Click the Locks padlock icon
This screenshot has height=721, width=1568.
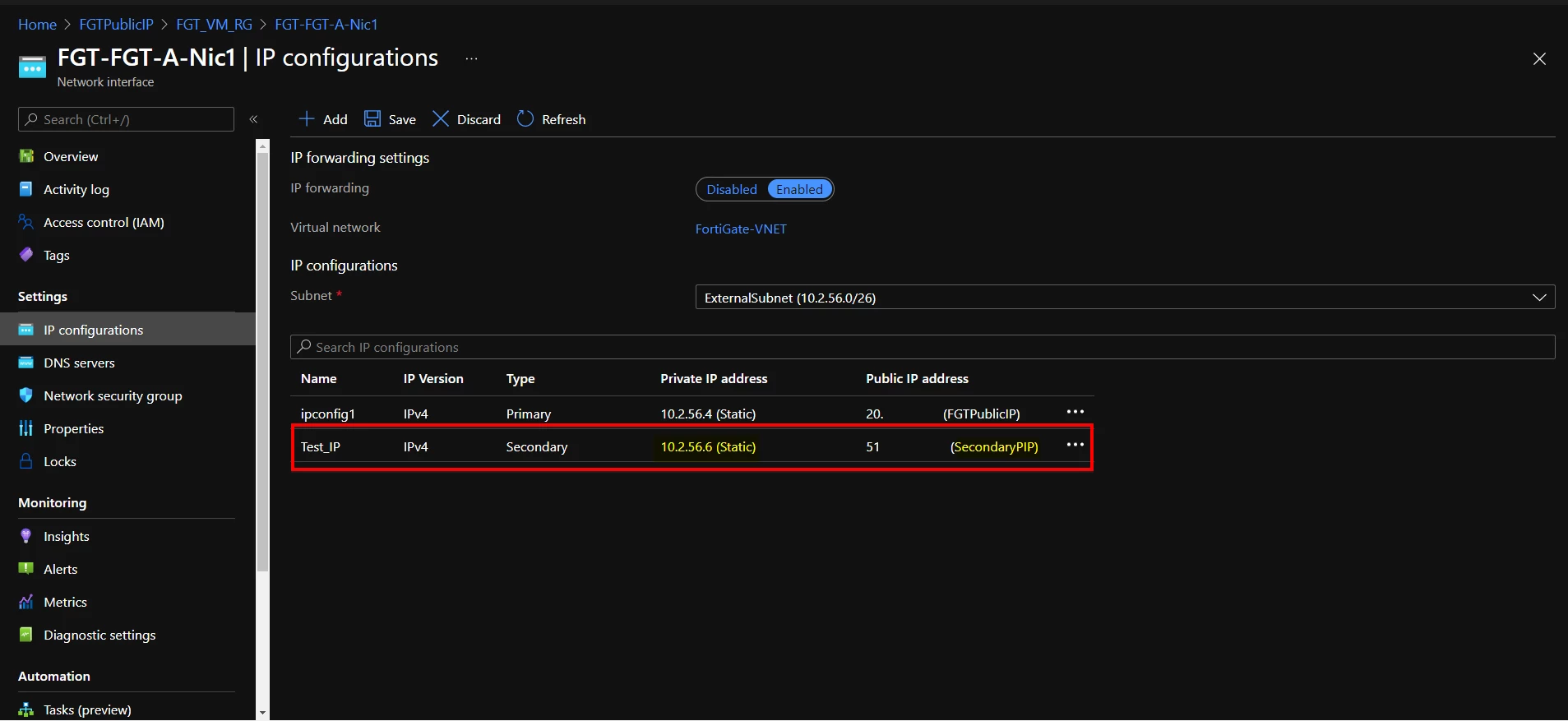[x=26, y=461]
